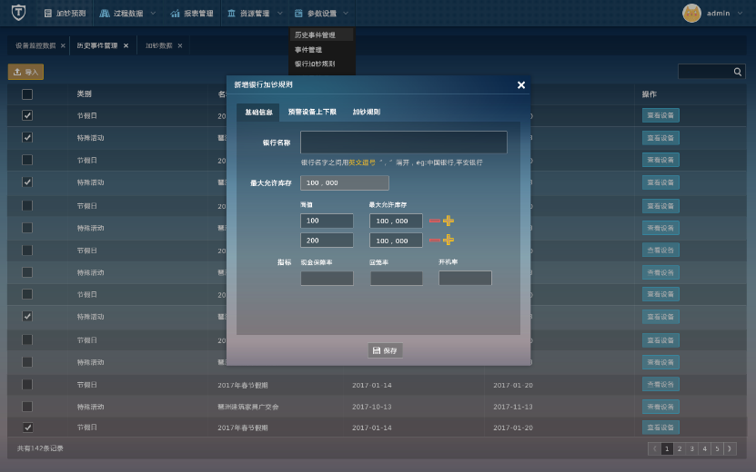Close the 新增银行加钞规则 dialog
This screenshot has width=756, height=472.
coord(521,85)
